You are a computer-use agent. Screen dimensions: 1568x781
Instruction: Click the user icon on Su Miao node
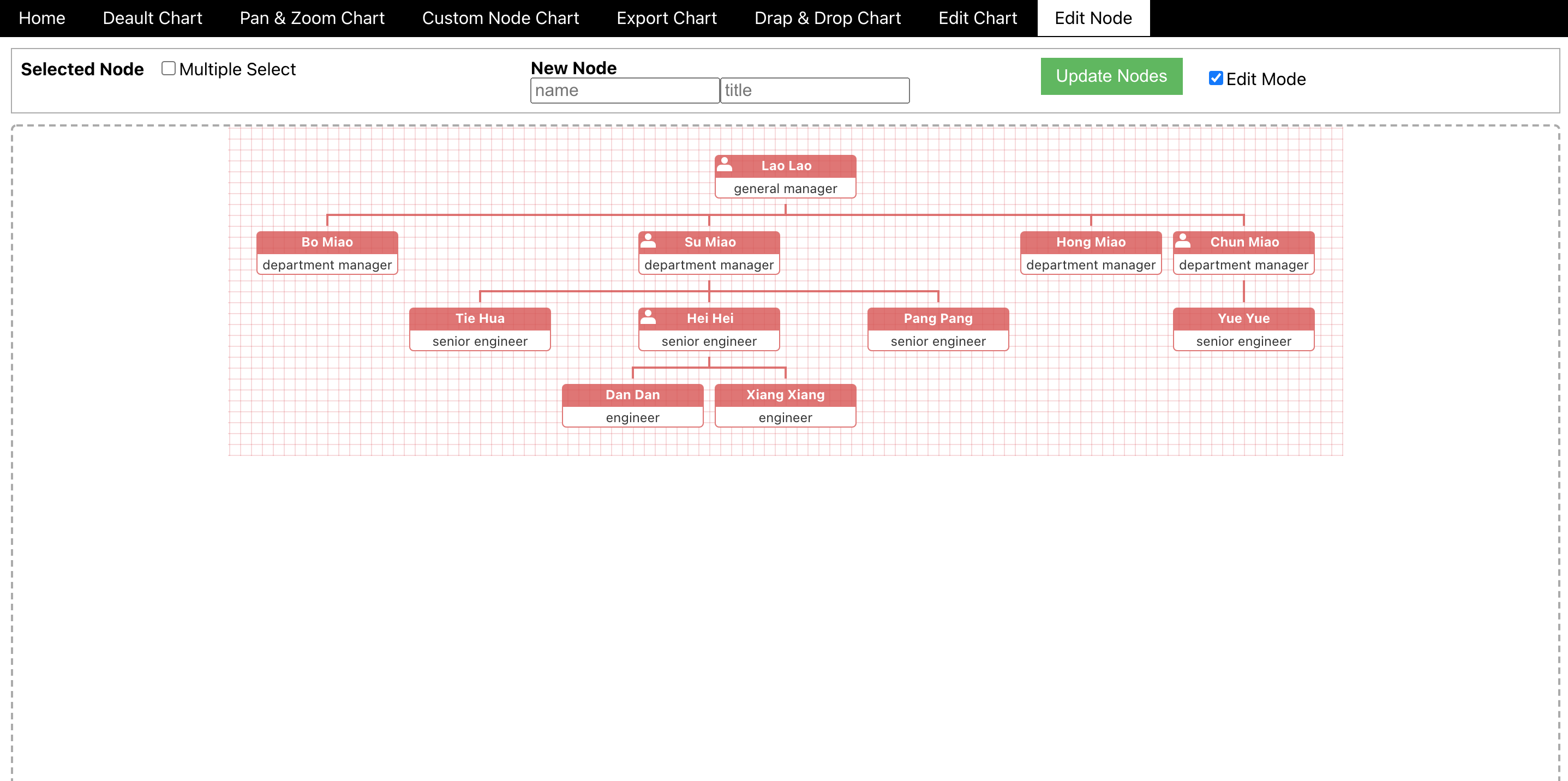click(648, 241)
